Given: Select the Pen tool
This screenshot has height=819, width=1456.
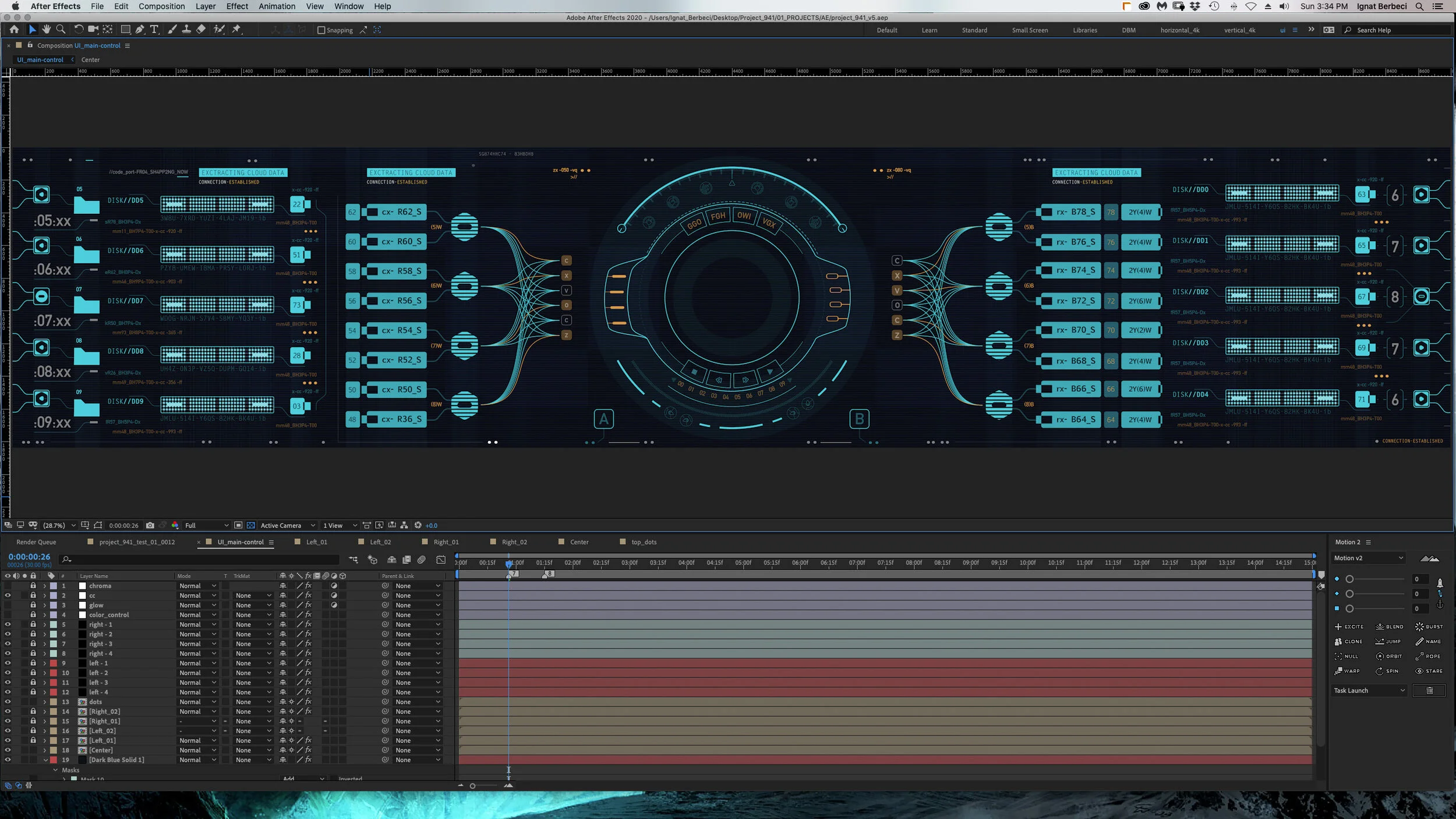Looking at the screenshot, I should coord(140,30).
